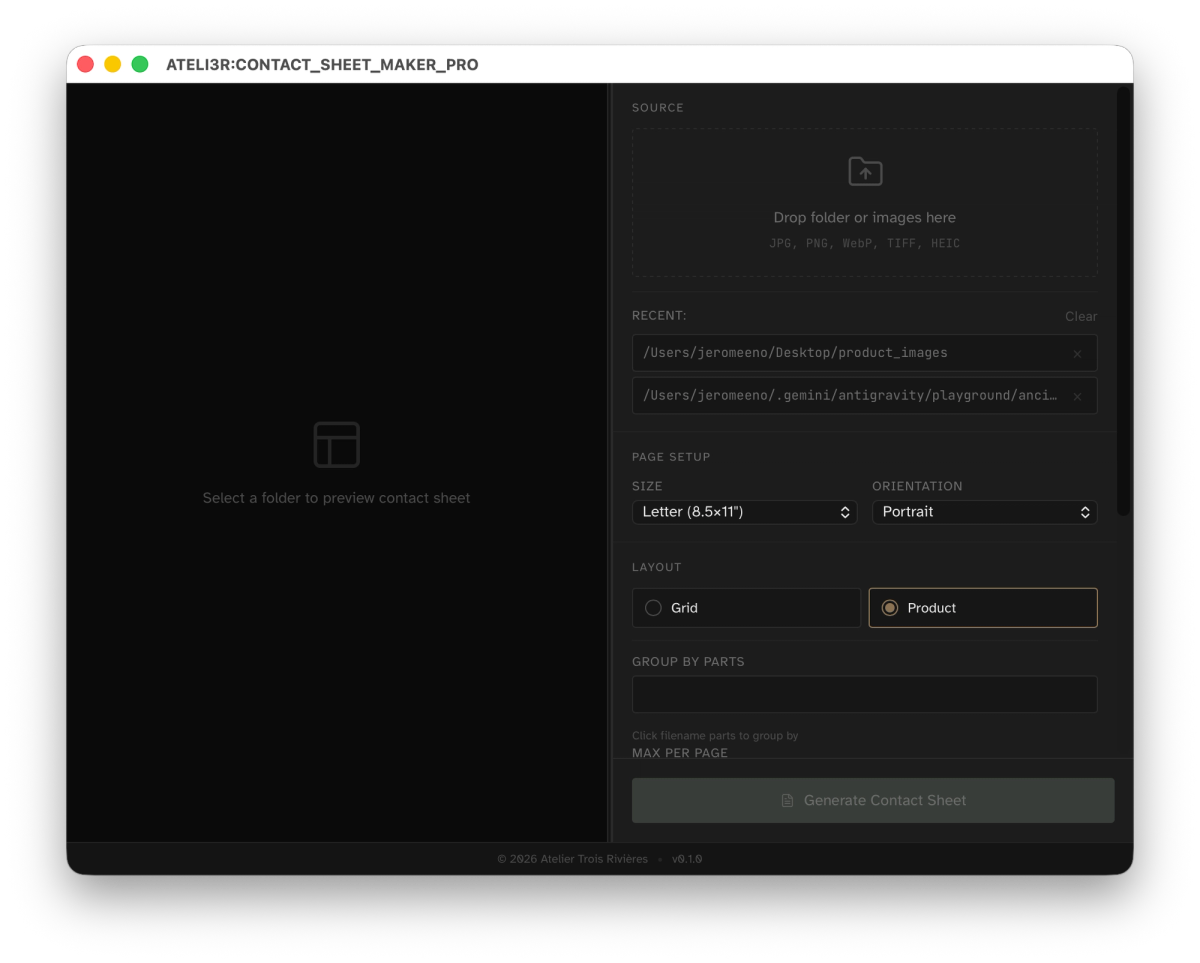This screenshot has width=1200, height=963.
Task: Click the 'Drop folder or images here' area
Action: click(x=864, y=217)
